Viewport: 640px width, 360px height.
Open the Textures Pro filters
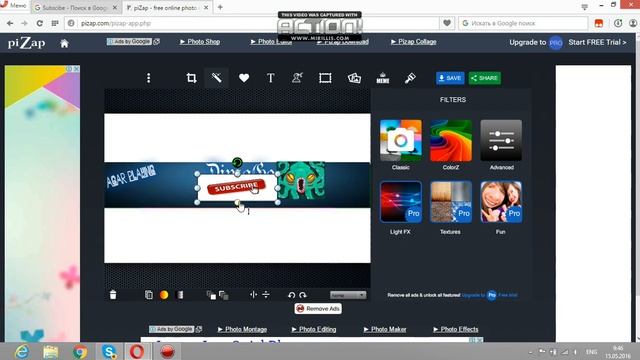point(451,202)
